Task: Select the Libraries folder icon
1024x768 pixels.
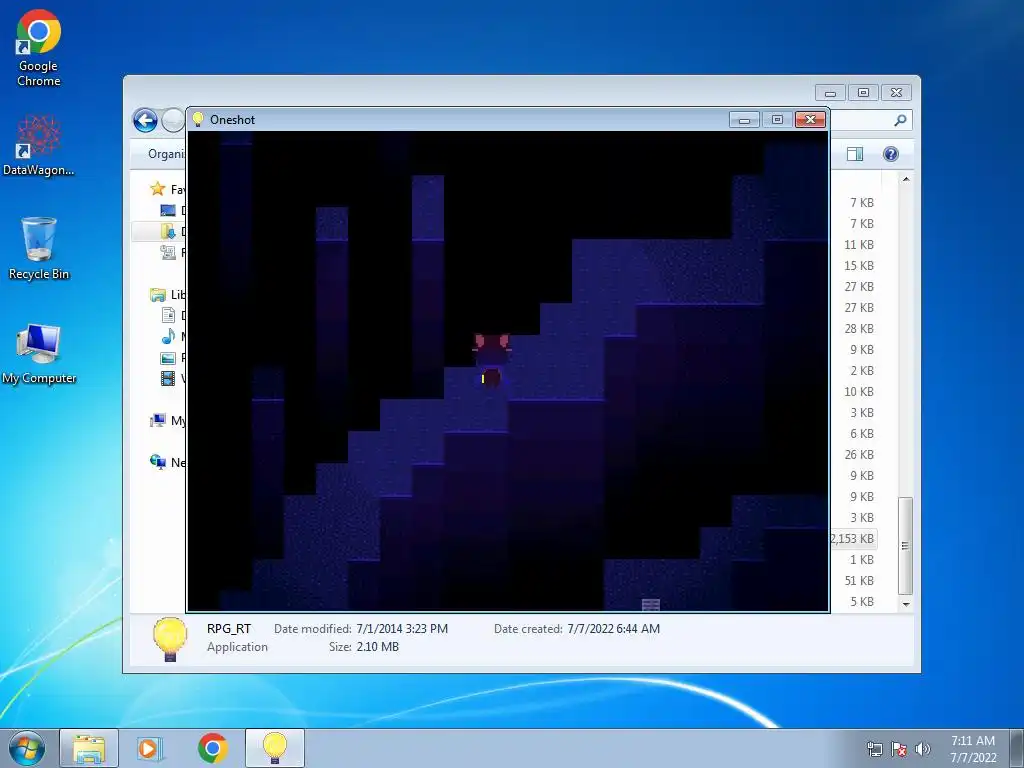Action: click(158, 295)
